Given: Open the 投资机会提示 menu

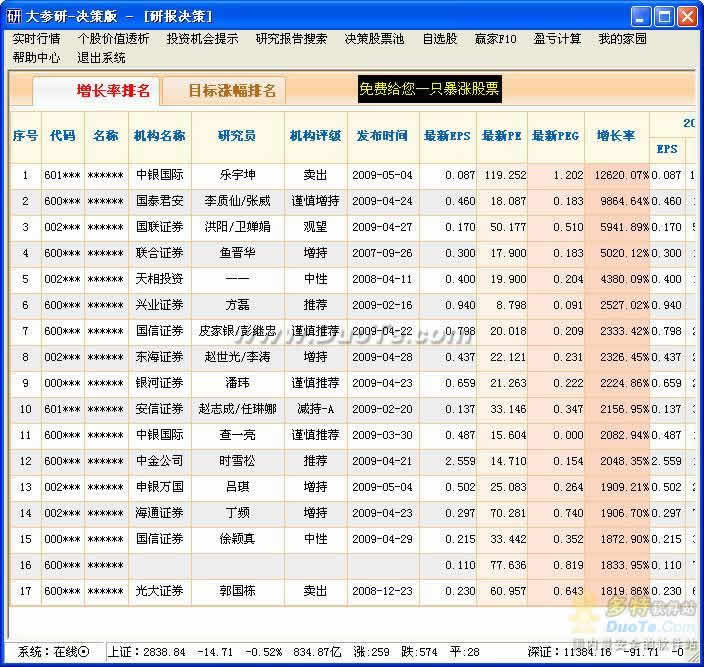Looking at the screenshot, I should pos(202,39).
